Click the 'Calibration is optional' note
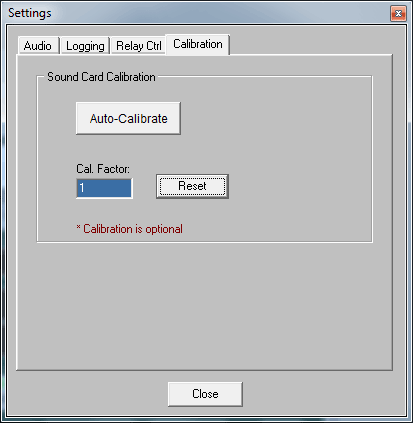Image resolution: width=413 pixels, height=423 pixels. click(133, 229)
